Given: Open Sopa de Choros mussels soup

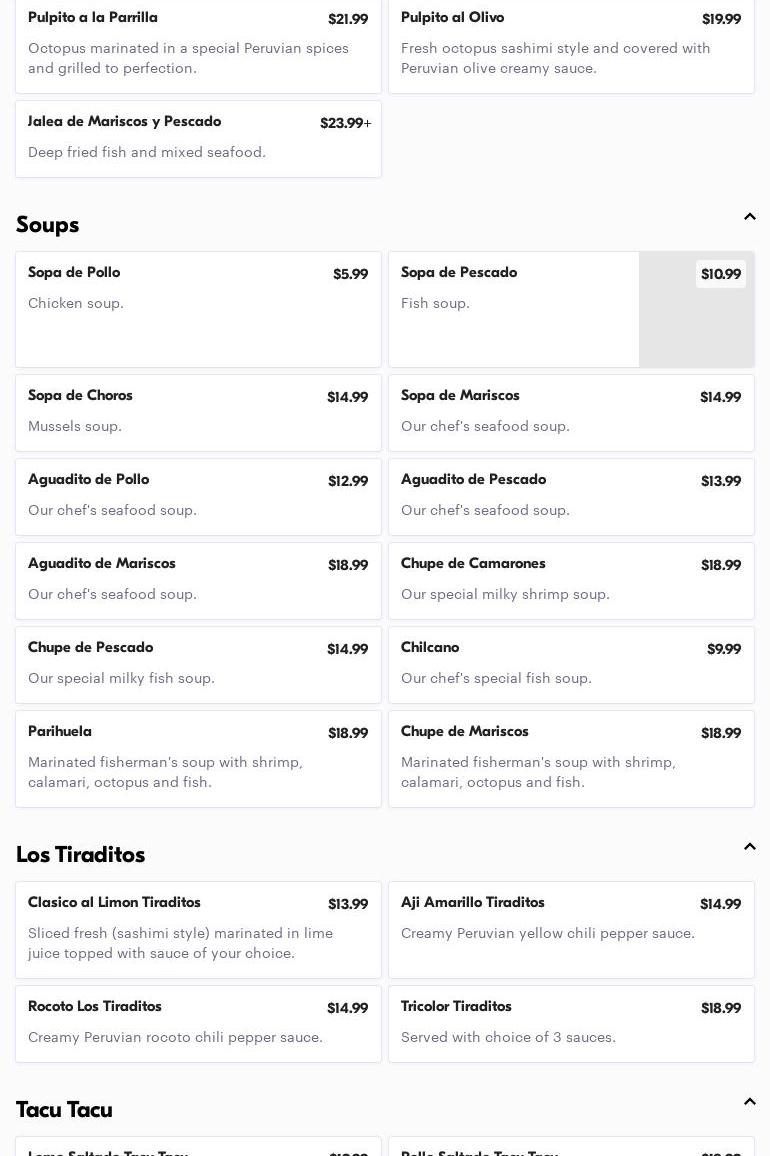Looking at the screenshot, I should coord(198,412).
